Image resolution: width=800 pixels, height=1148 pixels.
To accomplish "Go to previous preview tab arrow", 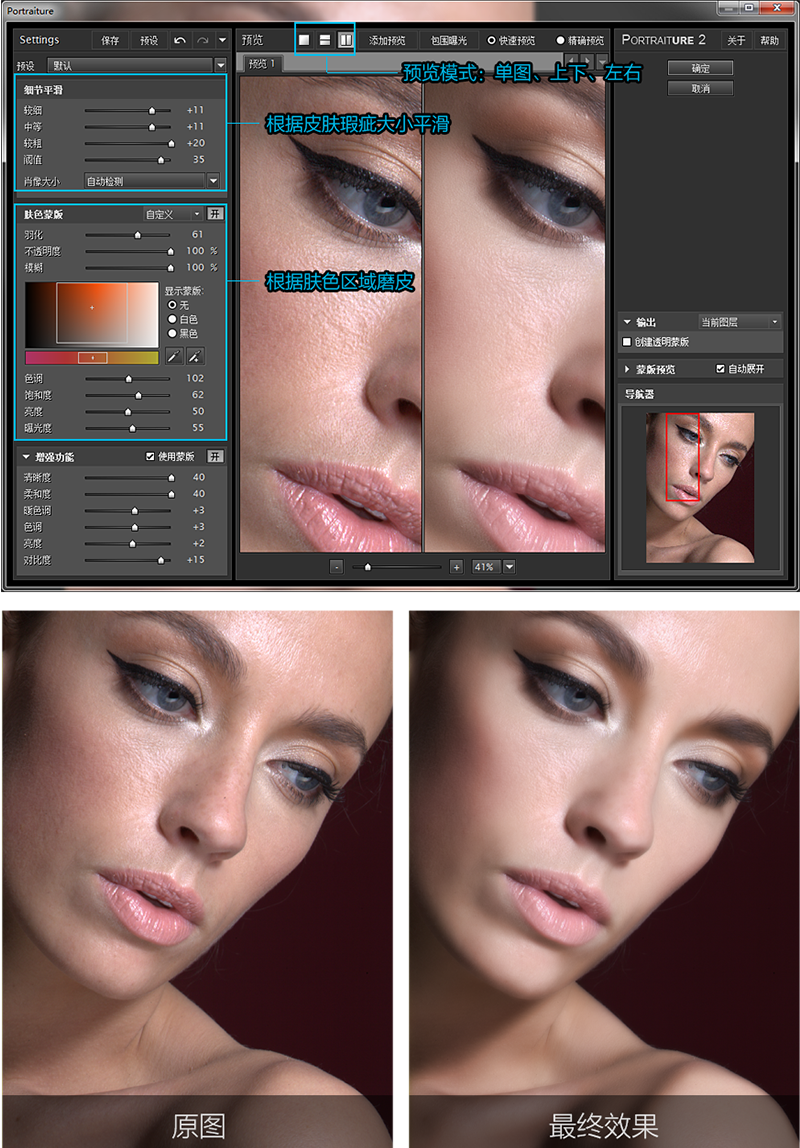I will [571, 60].
